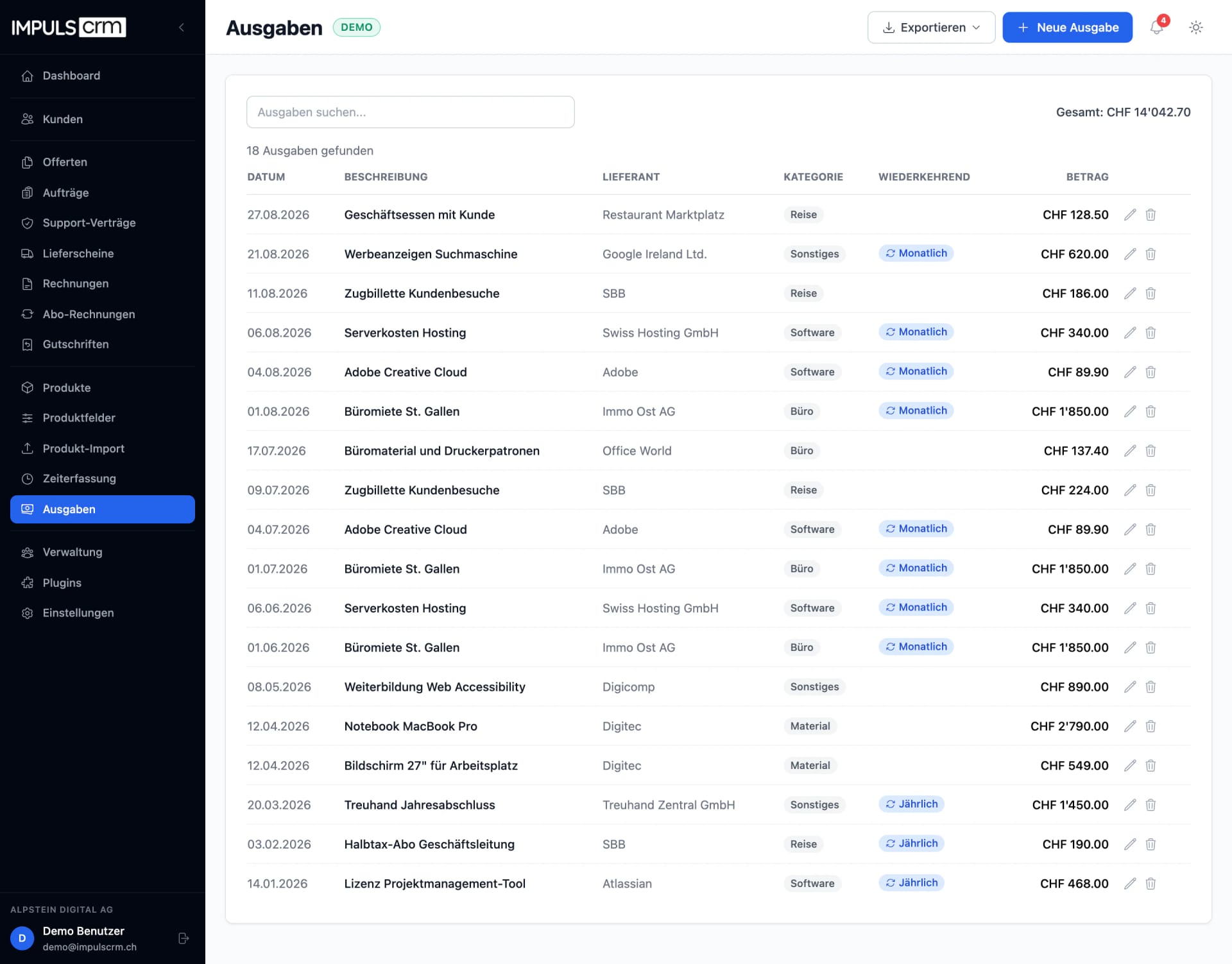The height and width of the screenshot is (964, 1232).
Task: Focus the Ausgaben suchen search field
Action: (x=410, y=112)
